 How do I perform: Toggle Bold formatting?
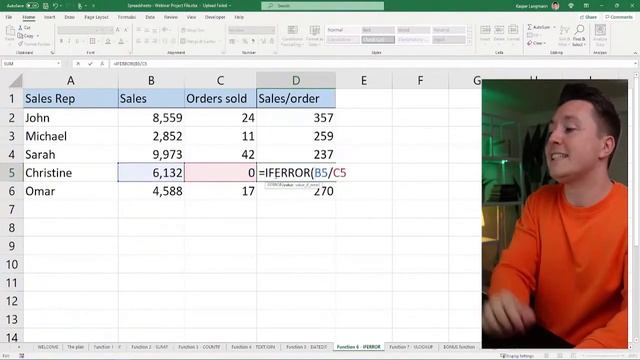(x=61, y=41)
